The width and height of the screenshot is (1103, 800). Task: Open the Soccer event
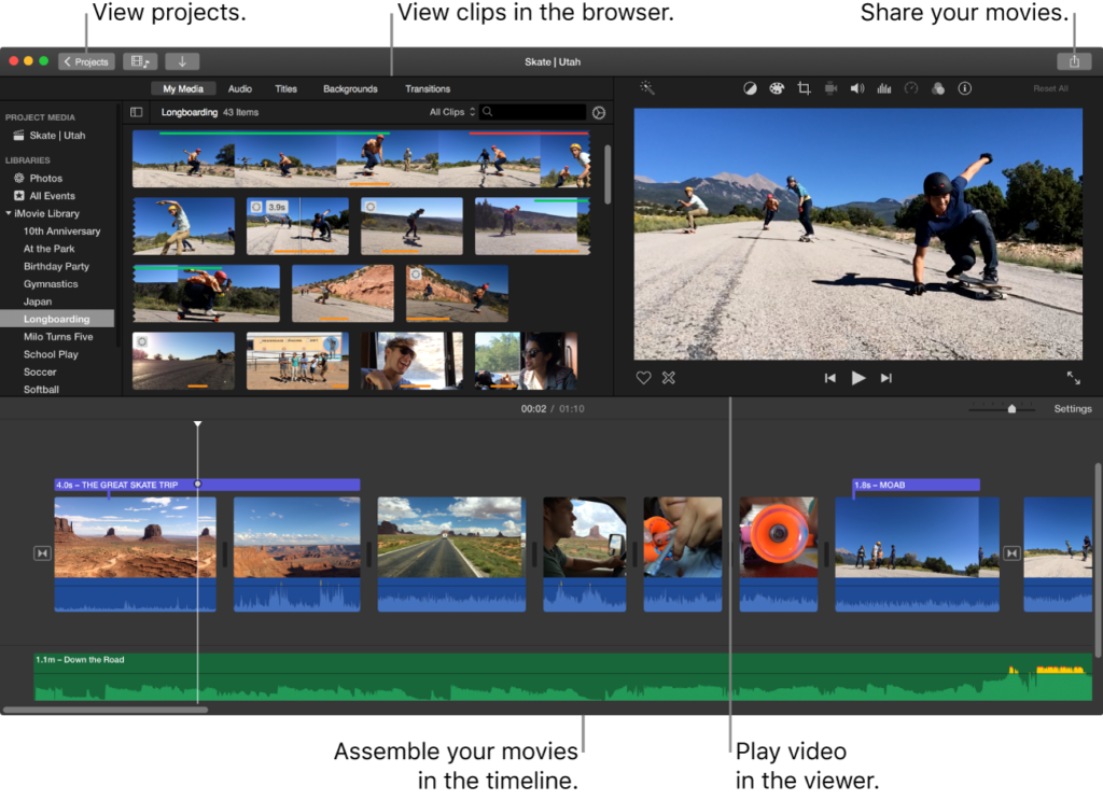coord(39,372)
